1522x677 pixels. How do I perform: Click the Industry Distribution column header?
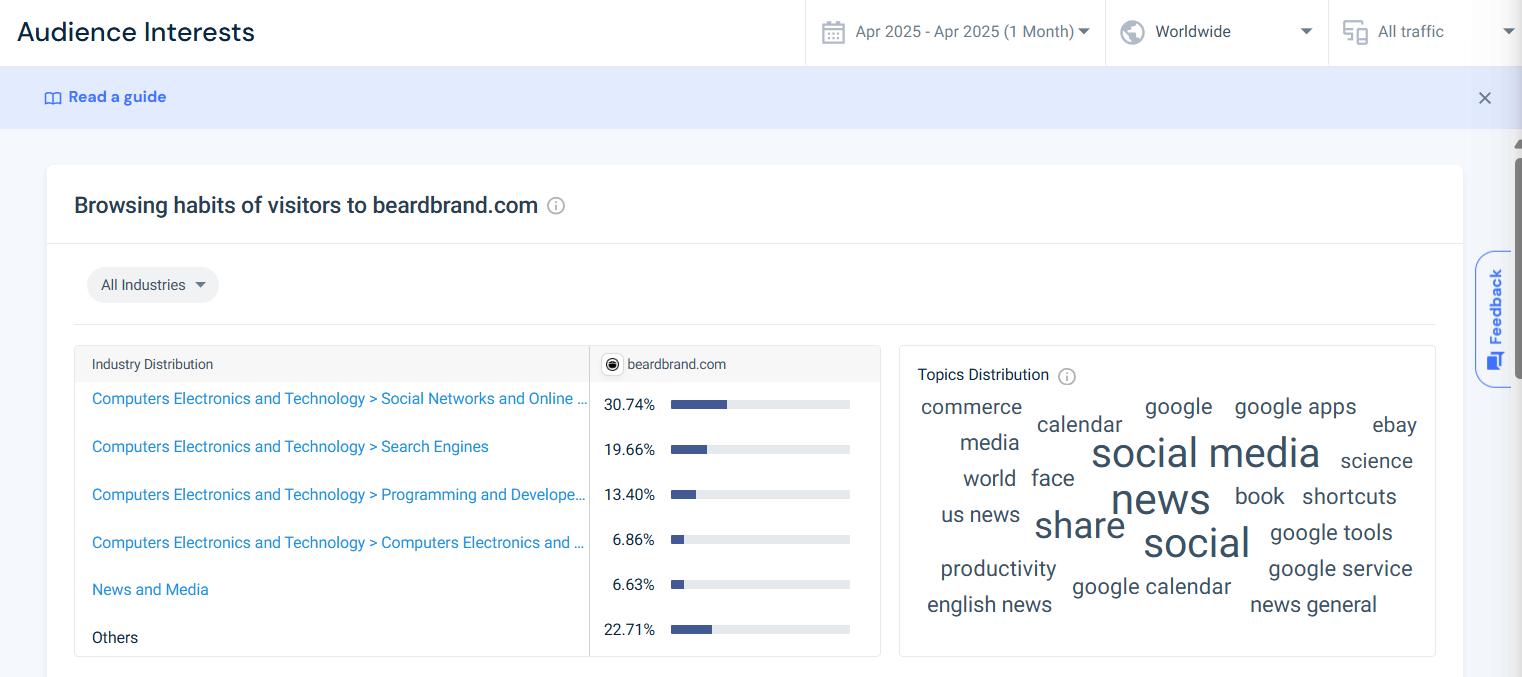152,364
